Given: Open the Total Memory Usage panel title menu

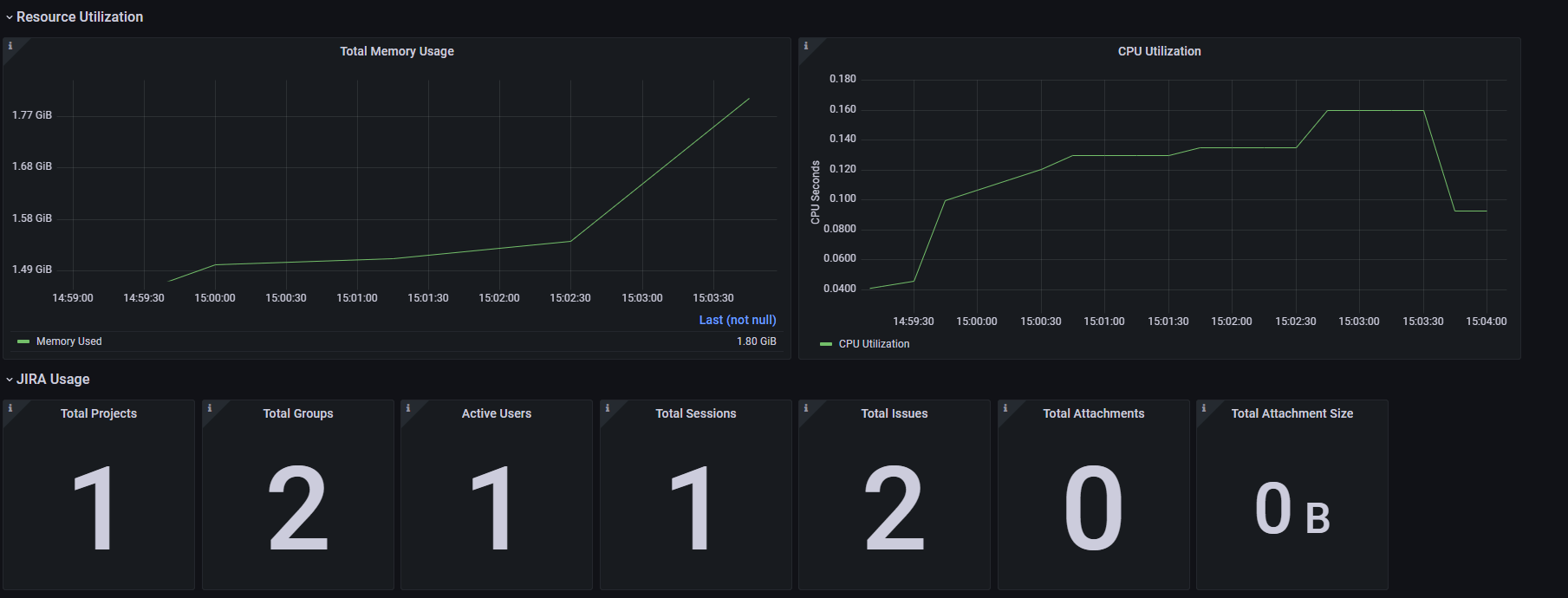Looking at the screenshot, I should click(397, 51).
